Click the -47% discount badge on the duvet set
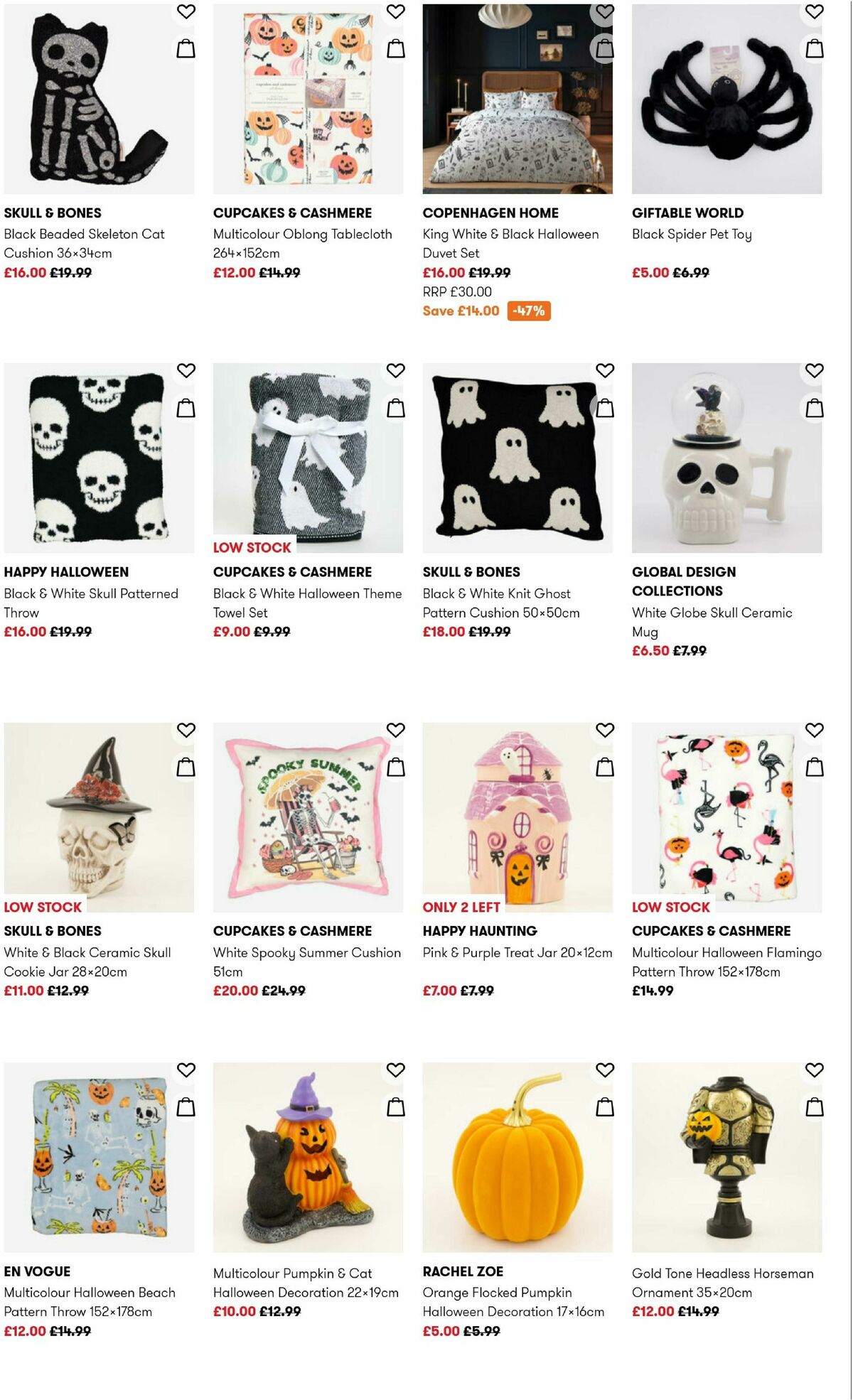Screen dimensions: 853x1400 pos(528,311)
